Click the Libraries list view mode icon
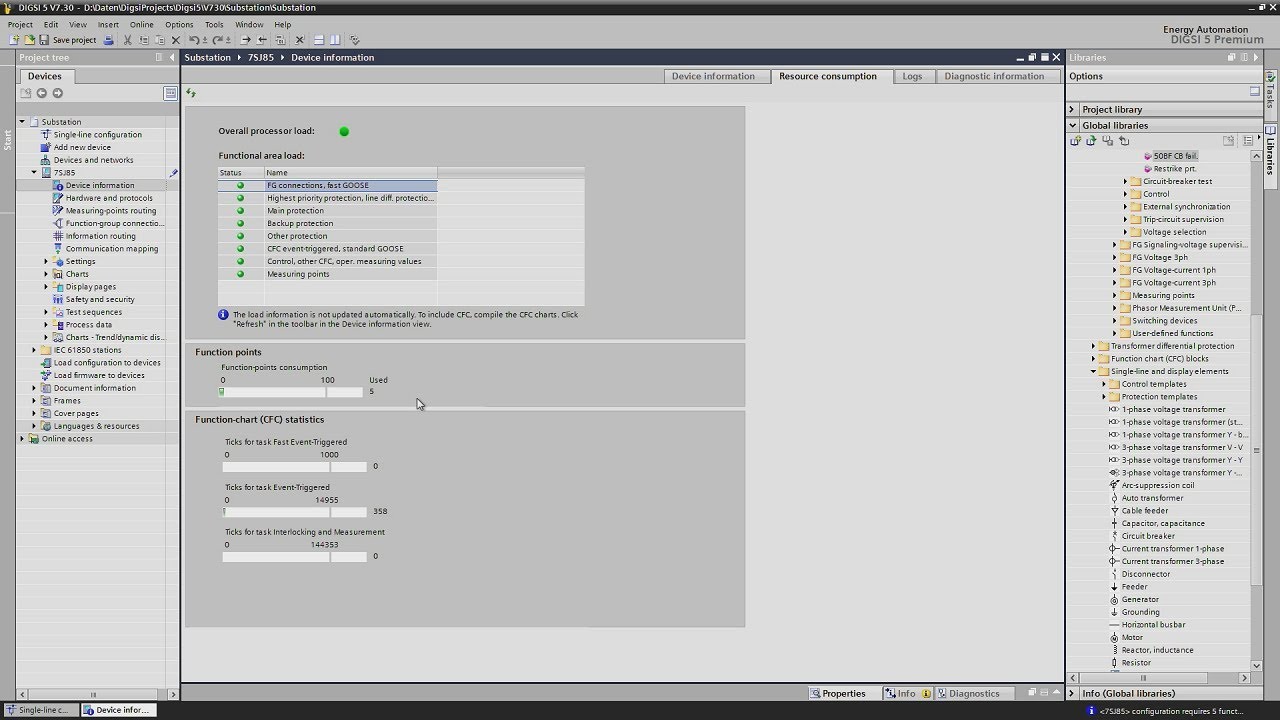The image size is (1280, 720). click(x=1248, y=141)
